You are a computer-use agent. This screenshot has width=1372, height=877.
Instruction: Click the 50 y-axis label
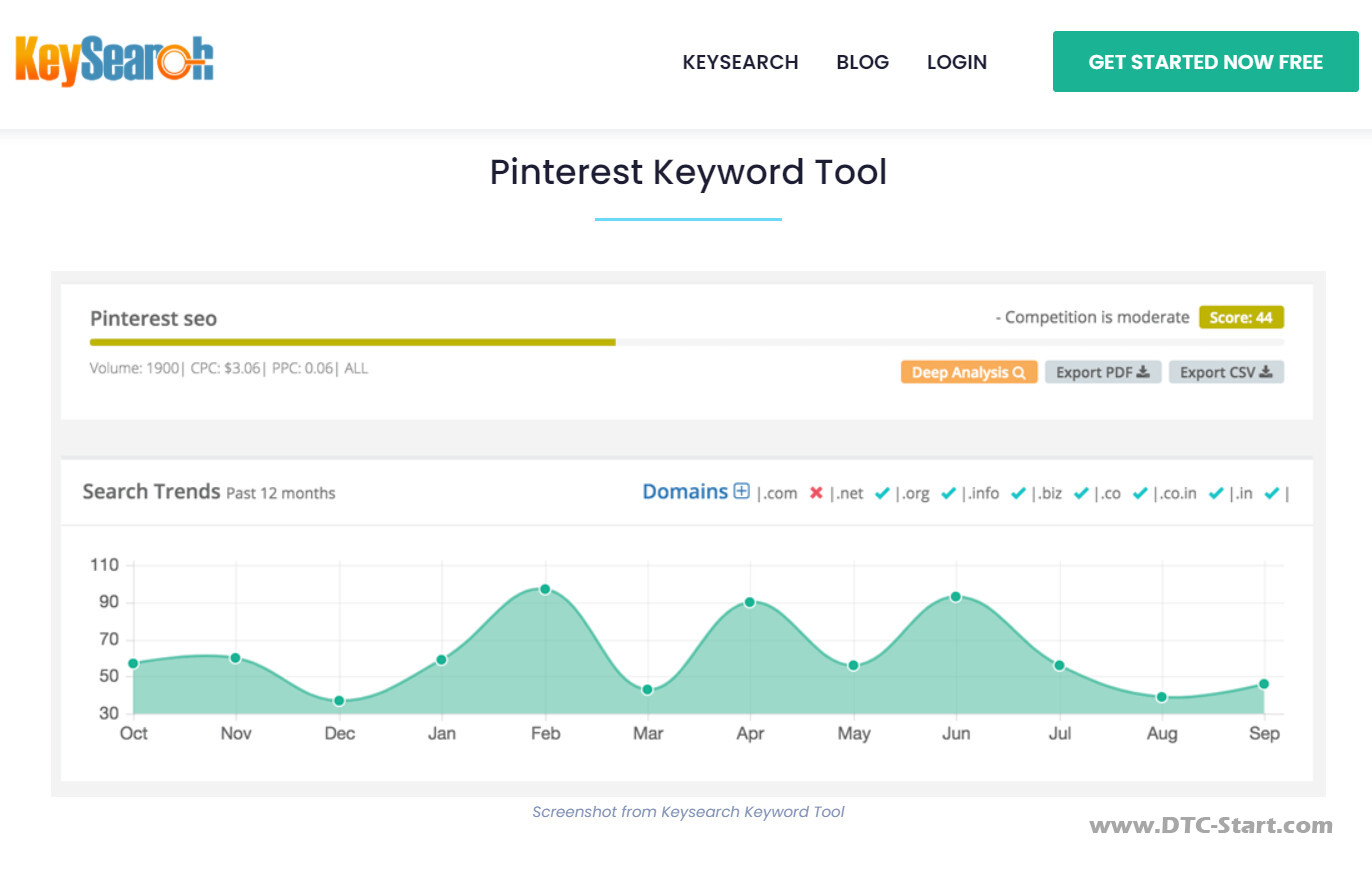(108, 676)
